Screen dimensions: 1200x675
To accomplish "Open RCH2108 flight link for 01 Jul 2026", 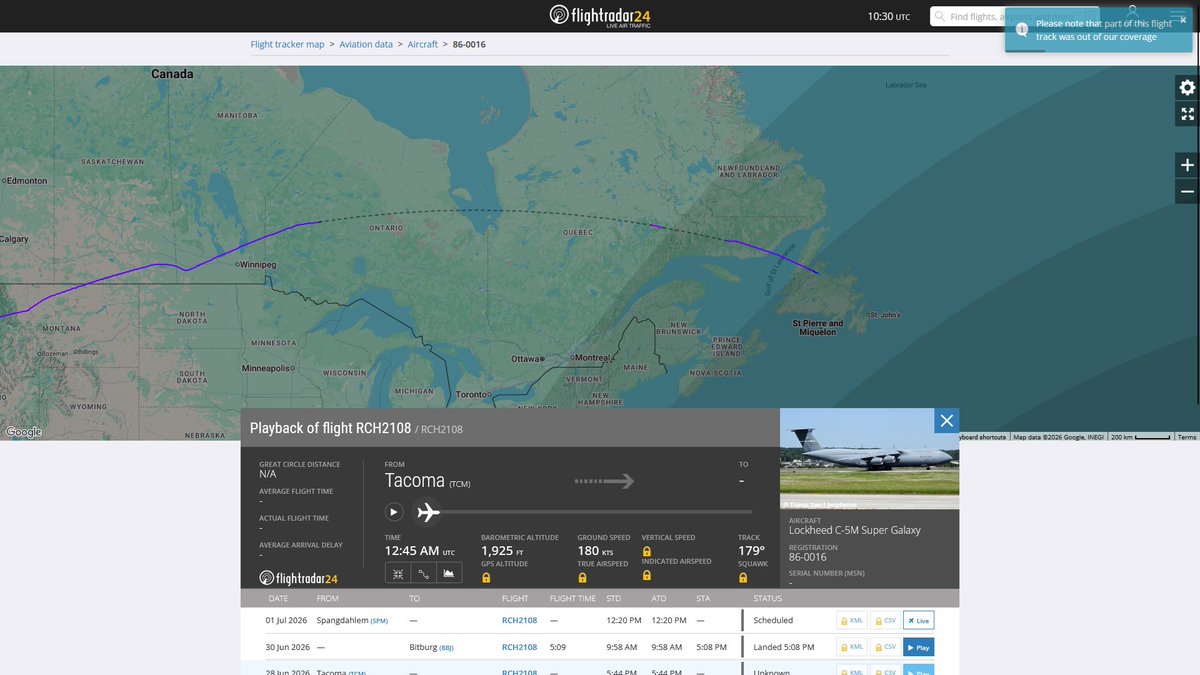I will (x=519, y=620).
